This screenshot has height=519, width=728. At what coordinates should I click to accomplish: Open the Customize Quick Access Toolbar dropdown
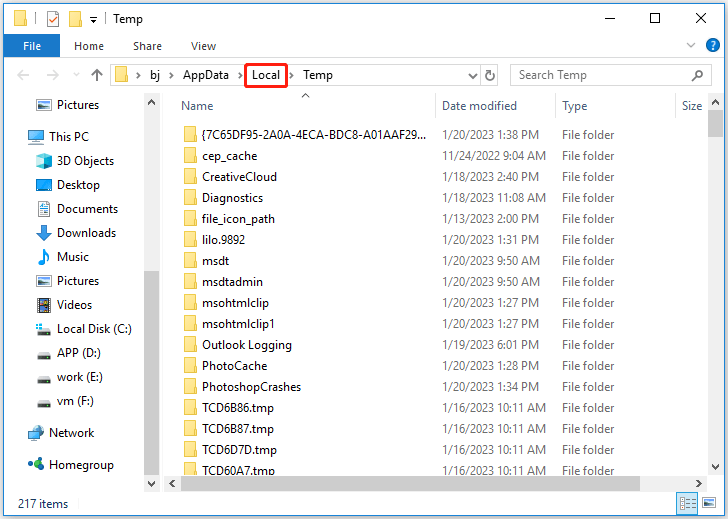pos(93,19)
